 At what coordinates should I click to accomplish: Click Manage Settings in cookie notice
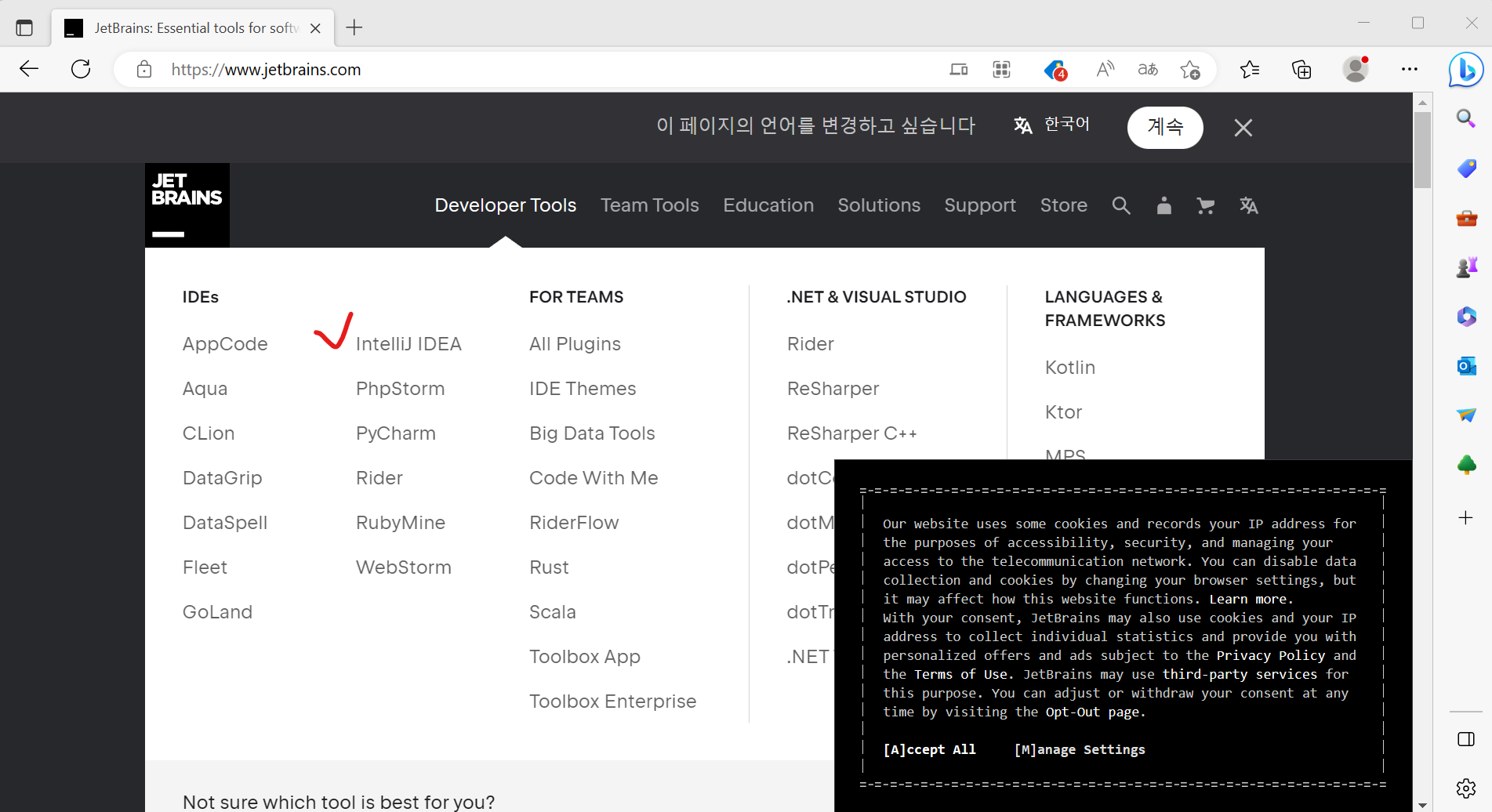click(x=1080, y=749)
